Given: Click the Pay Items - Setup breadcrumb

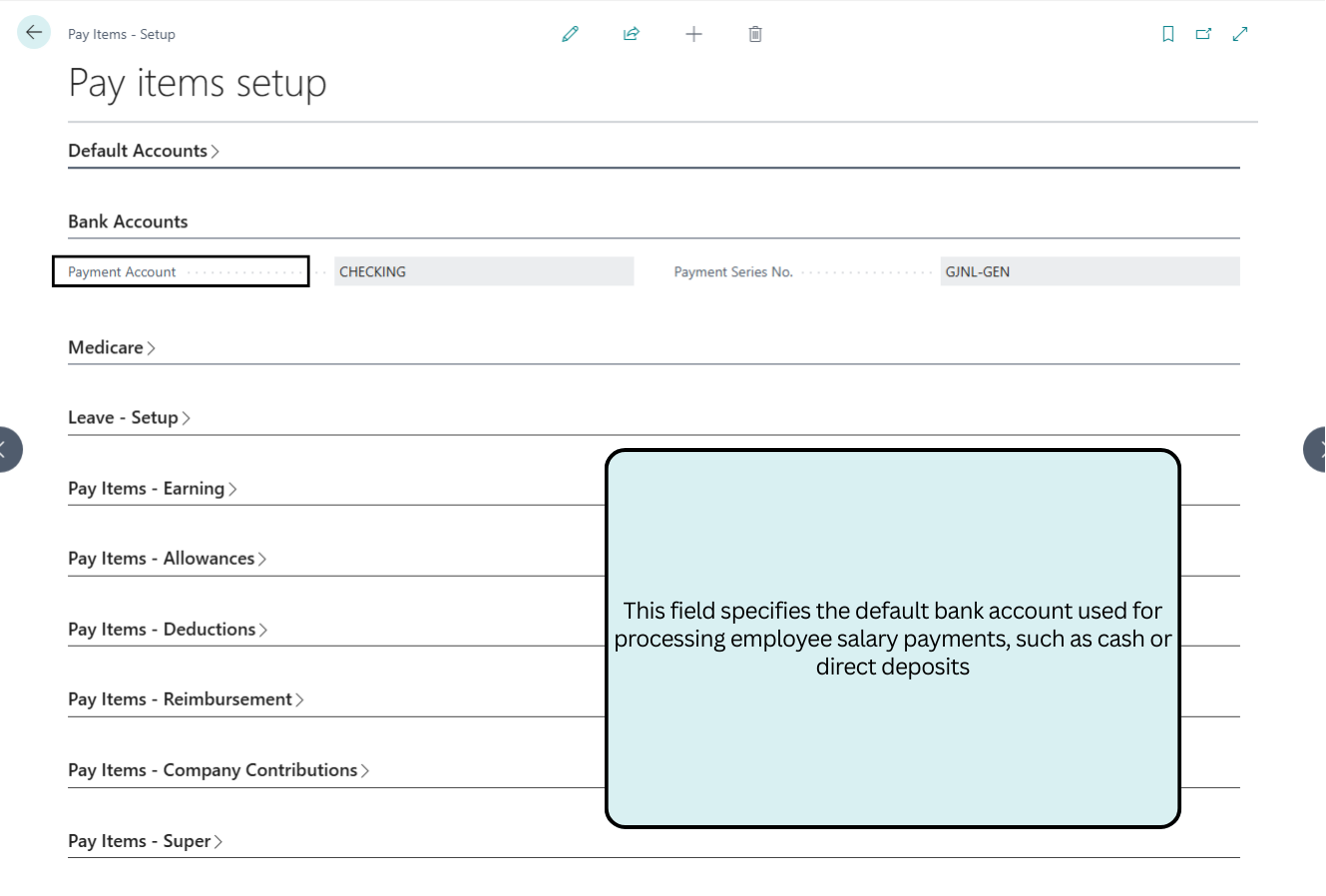Looking at the screenshot, I should (122, 33).
